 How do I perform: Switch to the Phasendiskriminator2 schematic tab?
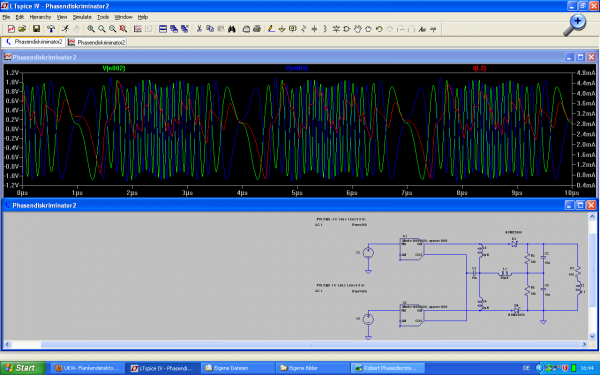pyautogui.click(x=34, y=42)
